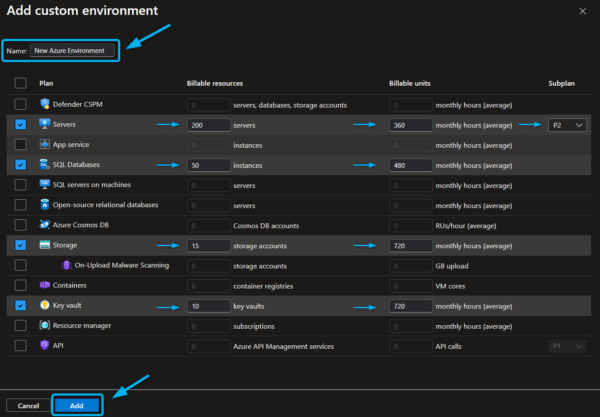600x417 pixels.
Task: Check the Containers plan checkbox
Action: click(21, 285)
